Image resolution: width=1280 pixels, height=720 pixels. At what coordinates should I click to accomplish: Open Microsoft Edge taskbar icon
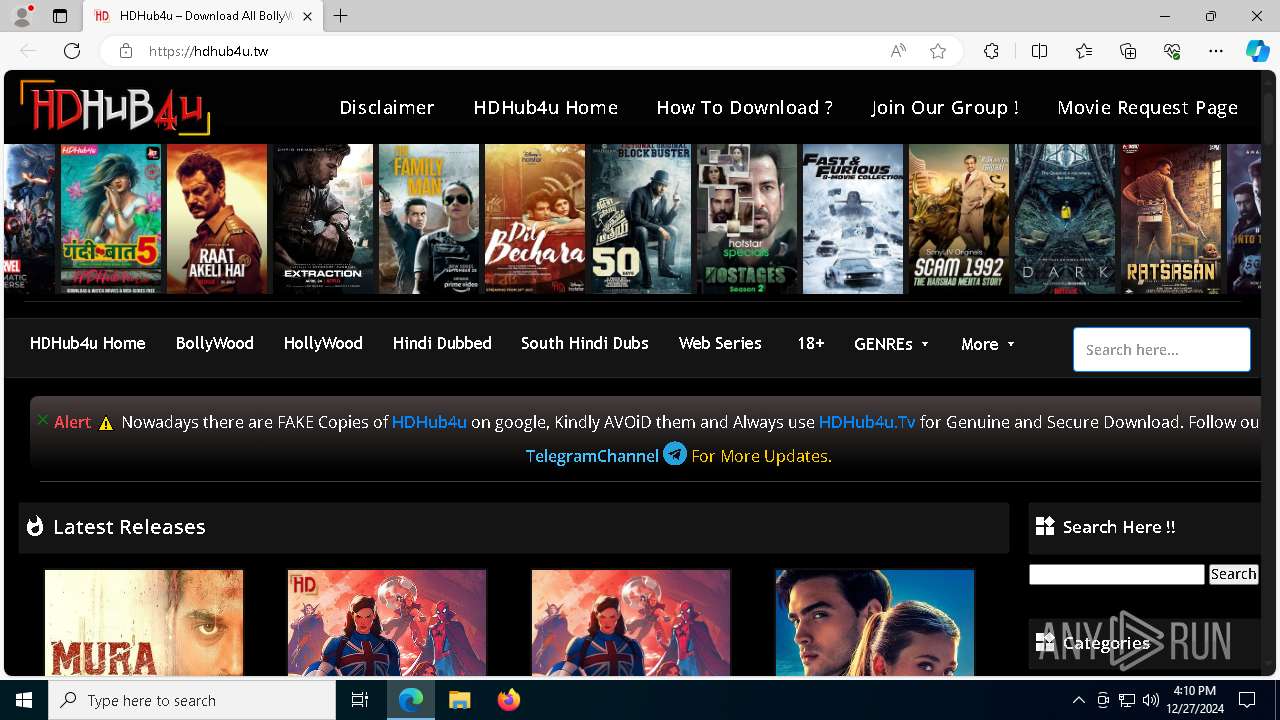tap(411, 700)
